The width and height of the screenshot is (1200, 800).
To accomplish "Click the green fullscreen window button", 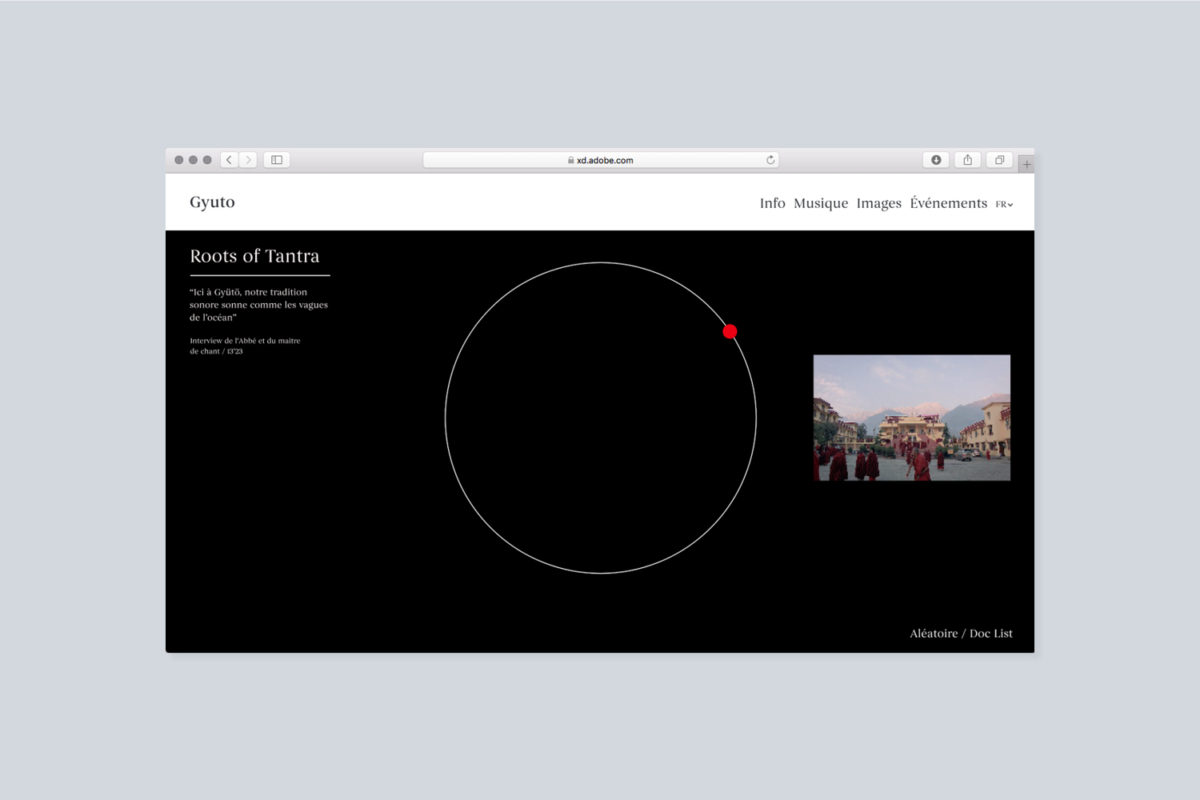I will point(207,160).
